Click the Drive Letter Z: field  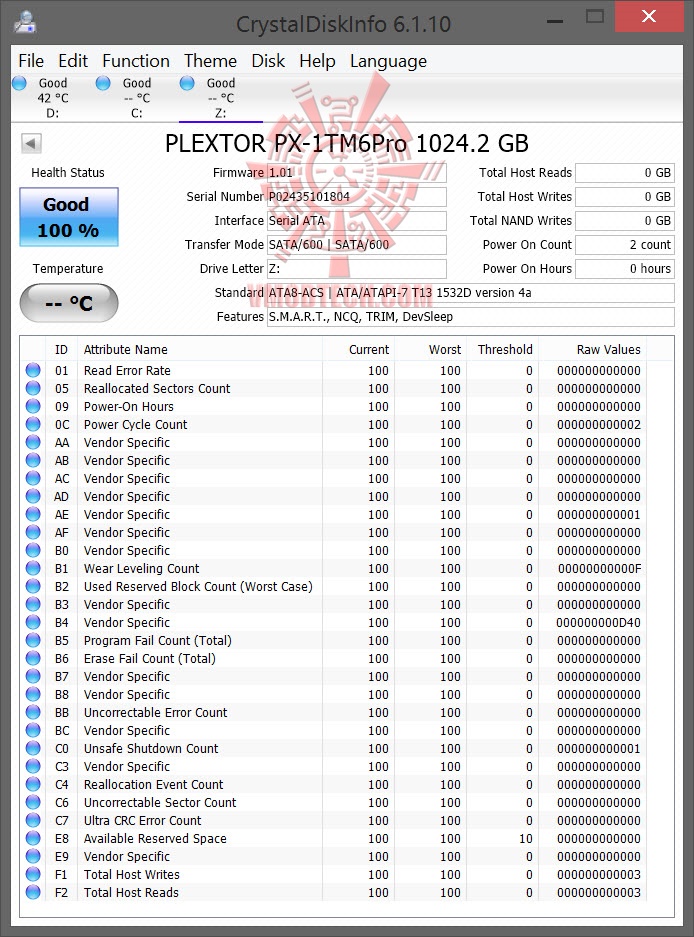tap(356, 268)
